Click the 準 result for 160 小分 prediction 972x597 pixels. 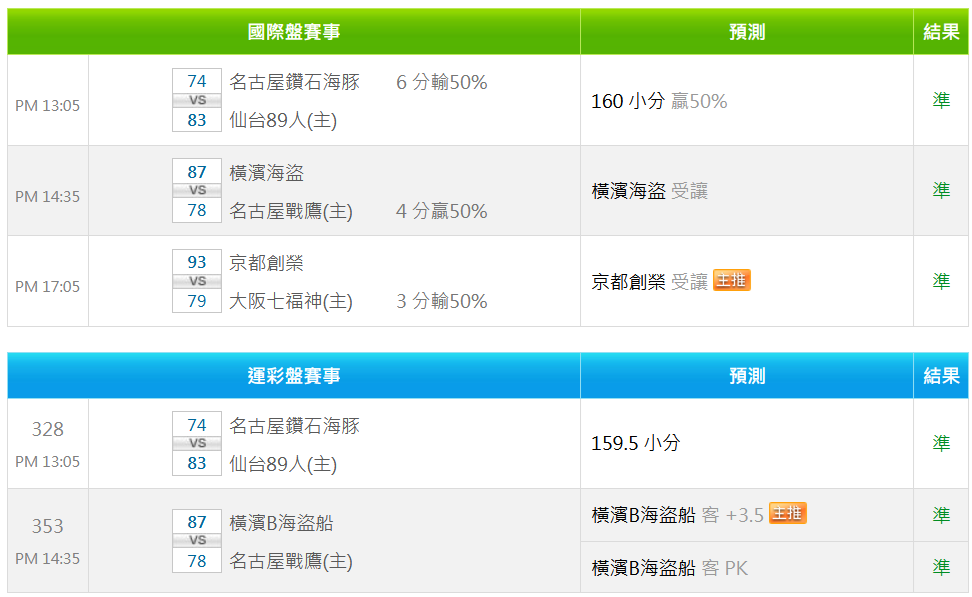(940, 101)
